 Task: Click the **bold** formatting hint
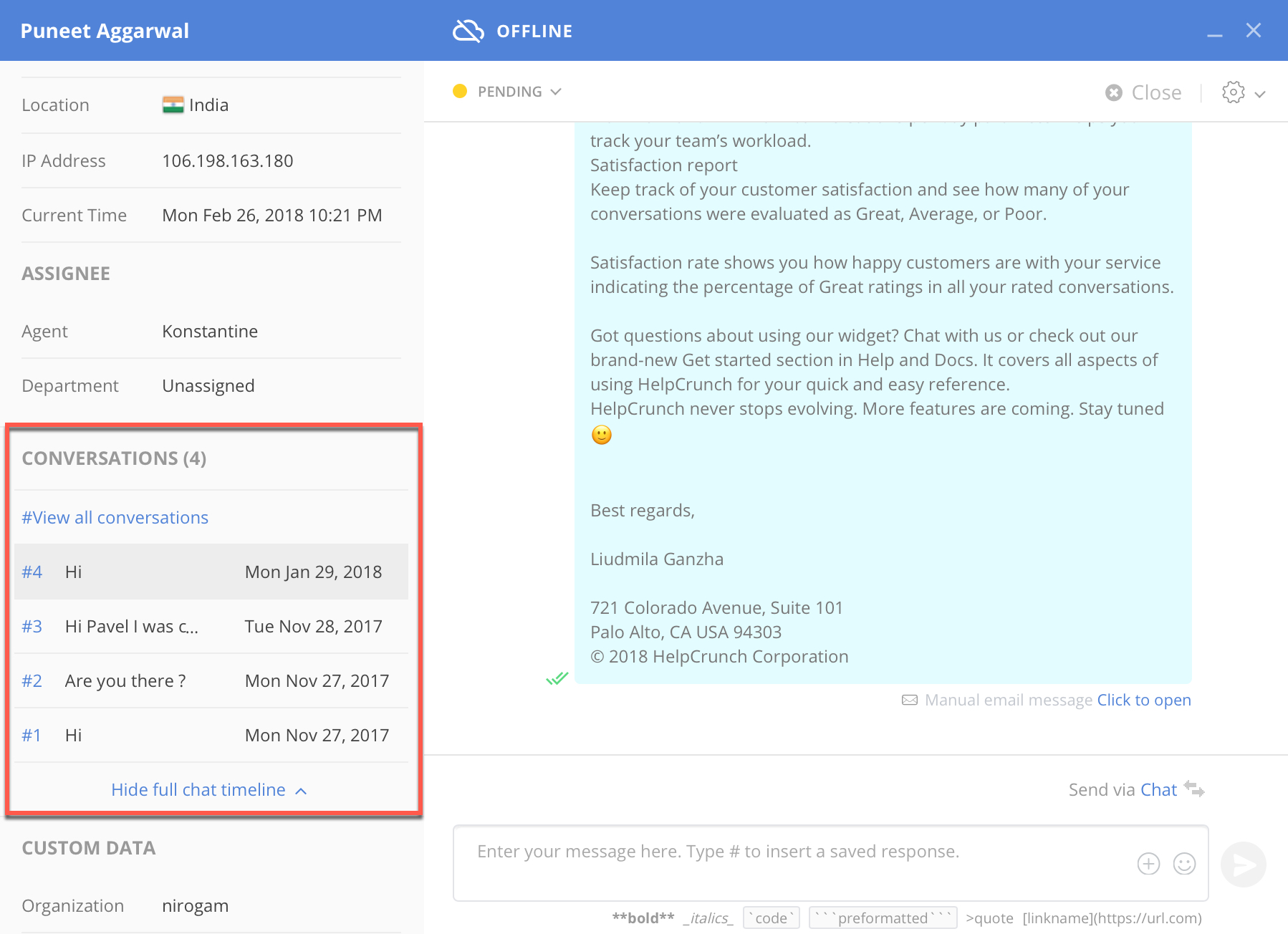point(643,918)
